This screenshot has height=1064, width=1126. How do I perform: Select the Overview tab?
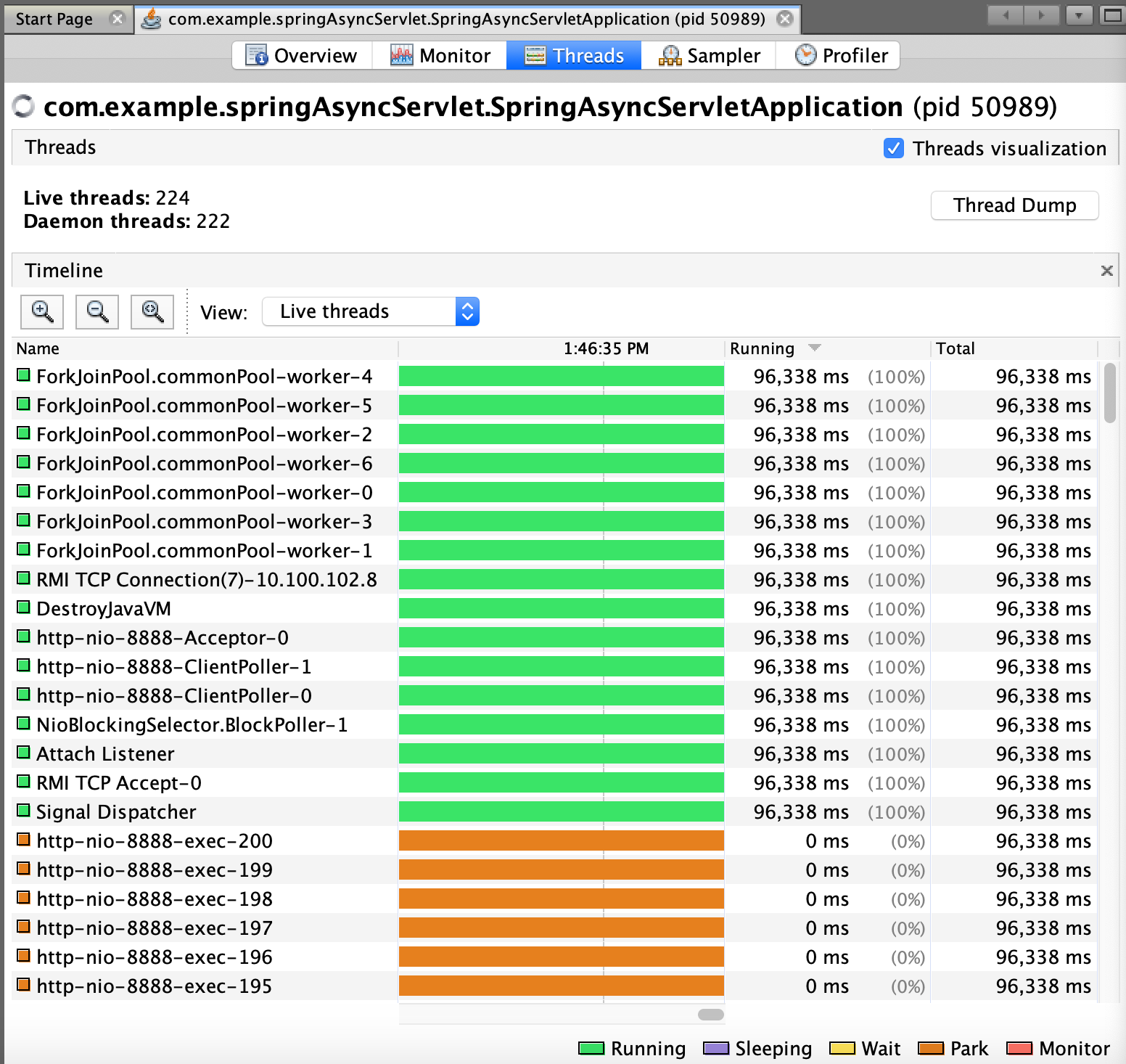(301, 56)
